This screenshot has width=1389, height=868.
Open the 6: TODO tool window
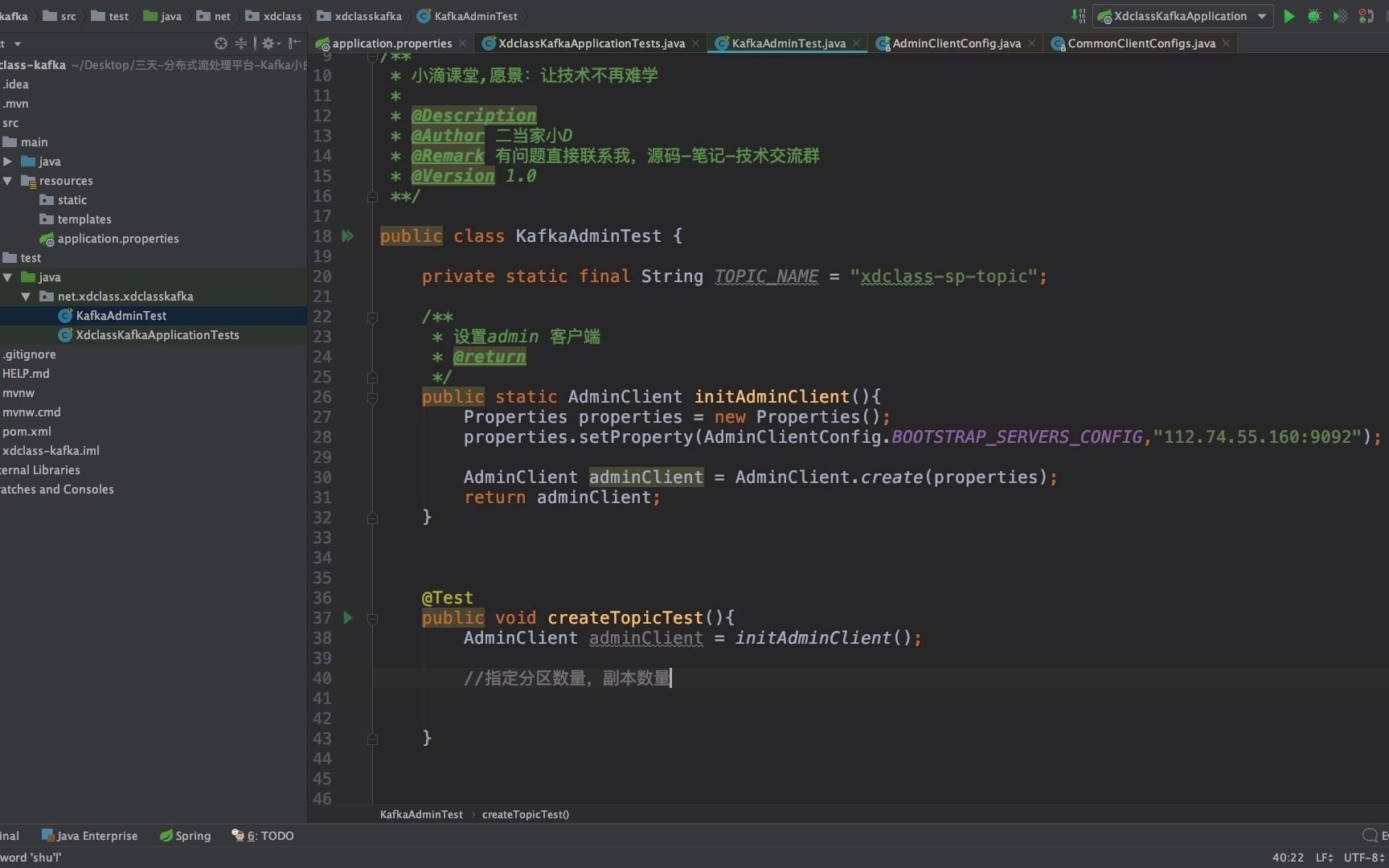tap(268, 836)
